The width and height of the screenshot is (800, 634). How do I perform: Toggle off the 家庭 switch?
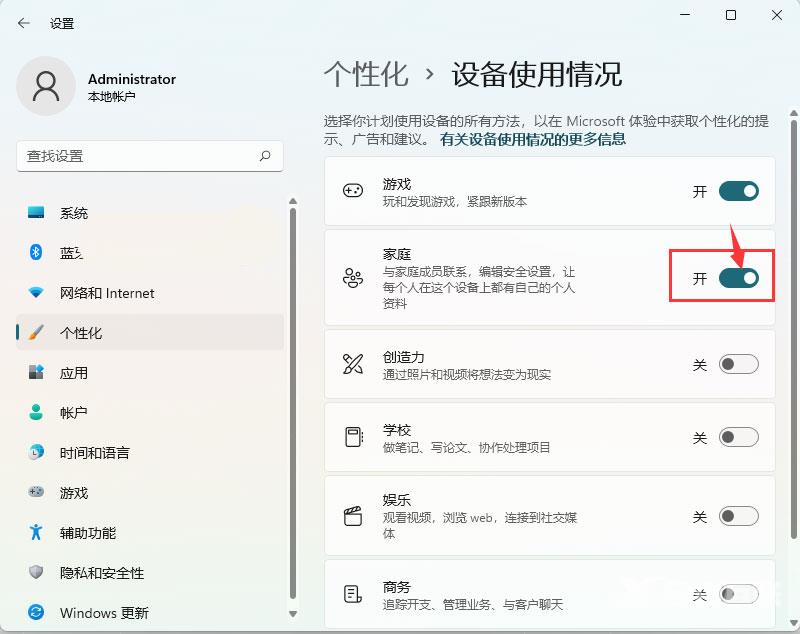tap(738, 276)
